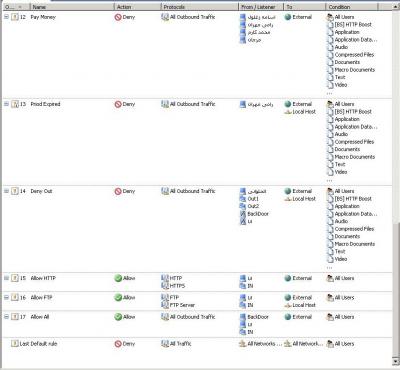Click the Deny icon in Prod Expired rule
The image size is (400, 370).
coord(118,104)
